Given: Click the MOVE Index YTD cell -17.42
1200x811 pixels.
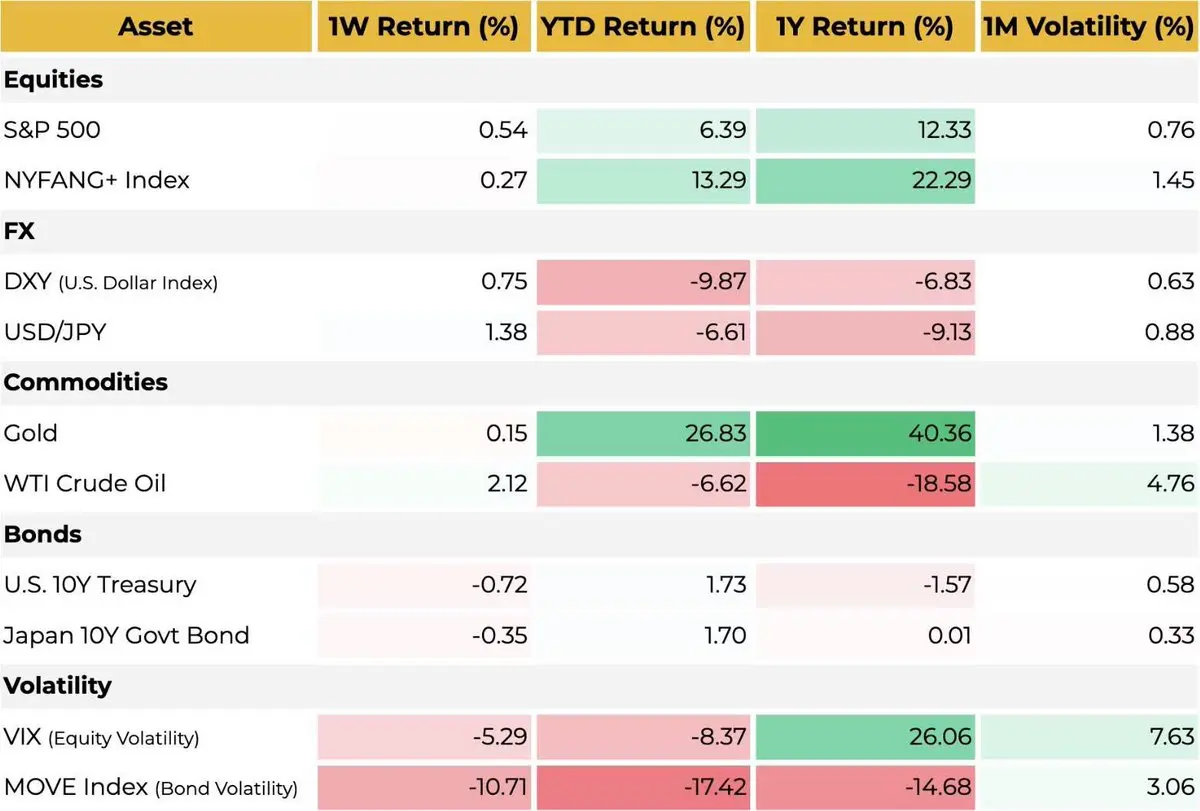Looking at the screenshot, I should [x=643, y=787].
